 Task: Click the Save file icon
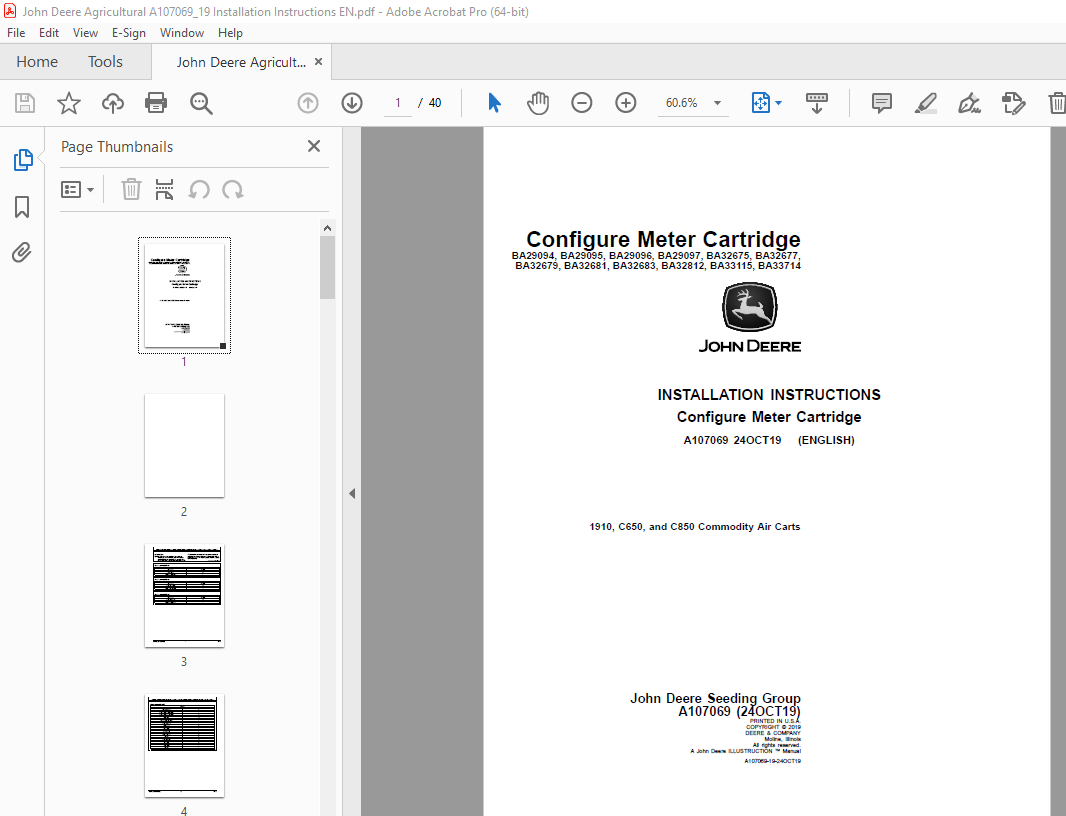pyautogui.click(x=25, y=103)
